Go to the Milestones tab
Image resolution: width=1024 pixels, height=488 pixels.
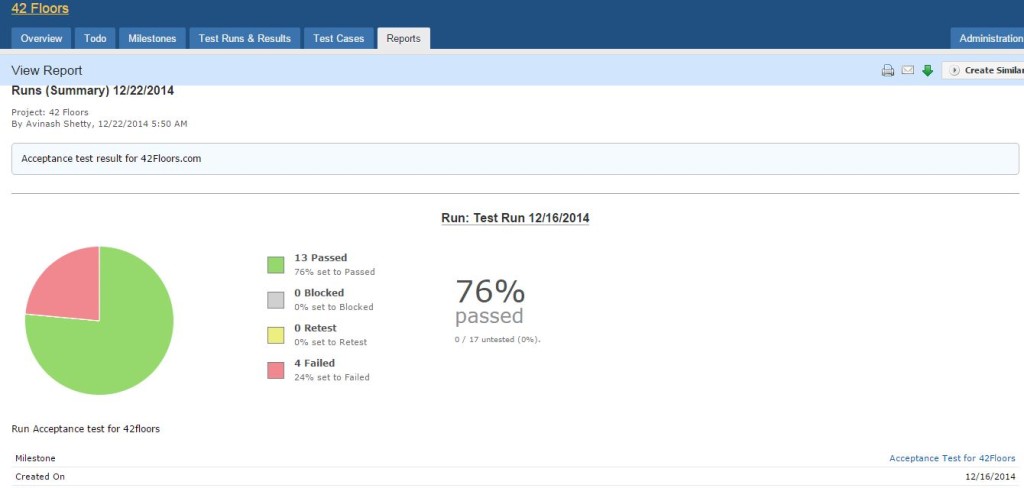coord(152,39)
